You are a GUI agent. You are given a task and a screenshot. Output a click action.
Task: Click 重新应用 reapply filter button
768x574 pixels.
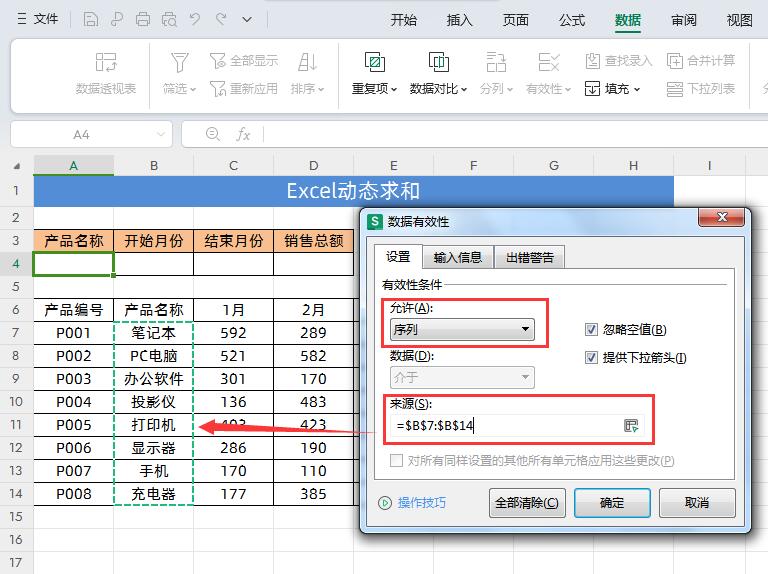pos(243,89)
